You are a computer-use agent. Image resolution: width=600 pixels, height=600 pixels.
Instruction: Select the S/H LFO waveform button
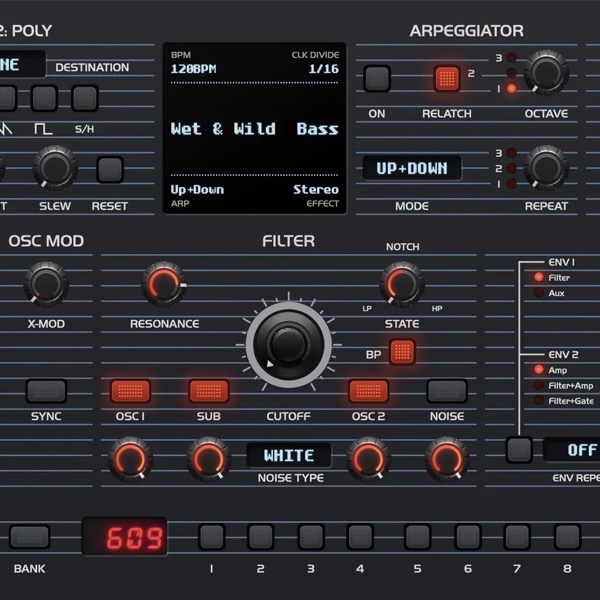(85, 98)
